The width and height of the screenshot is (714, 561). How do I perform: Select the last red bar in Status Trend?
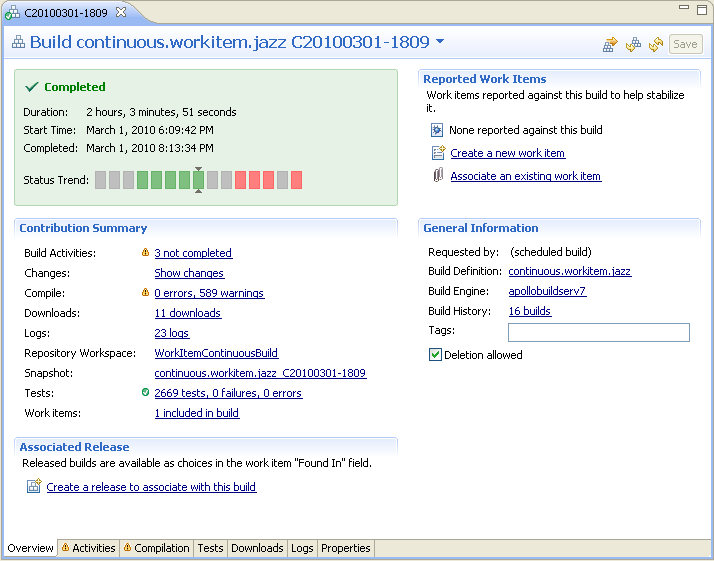(x=296, y=180)
